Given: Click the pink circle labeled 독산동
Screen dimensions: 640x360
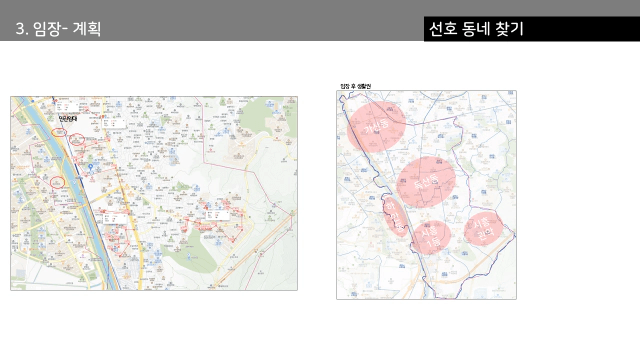Looking at the screenshot, I should 426,182.
